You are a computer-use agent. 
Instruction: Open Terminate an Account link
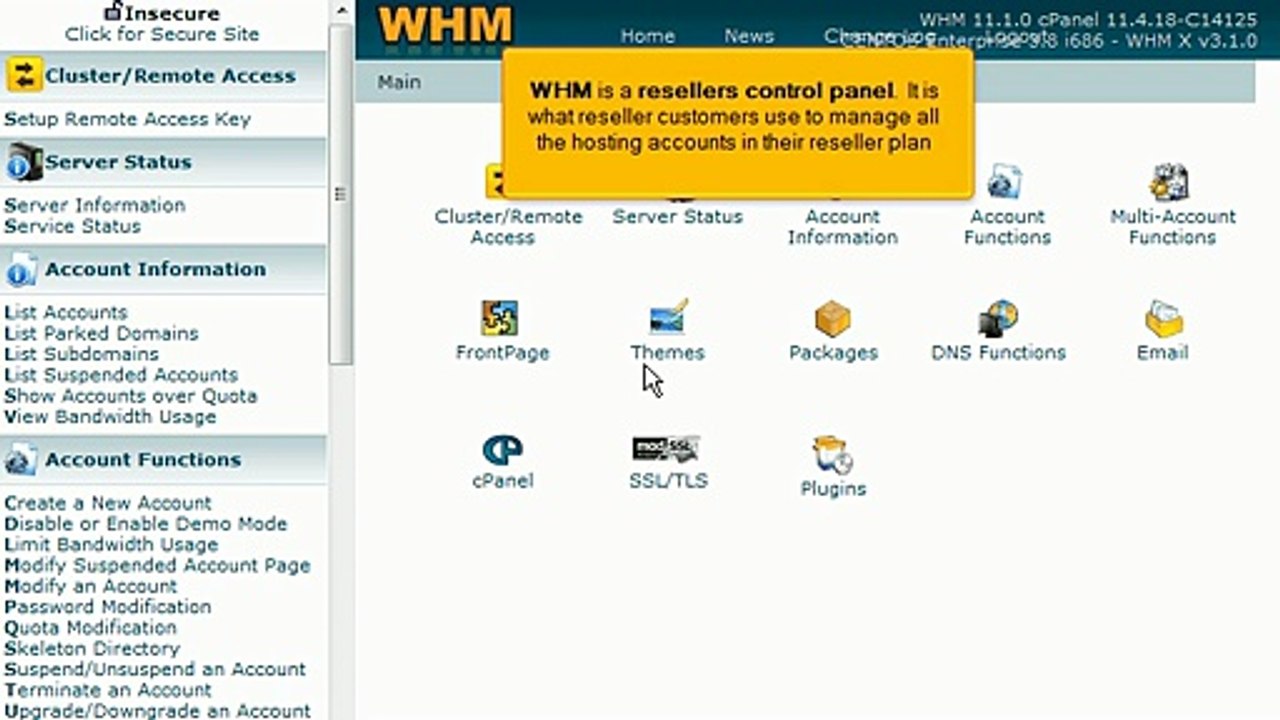108,691
